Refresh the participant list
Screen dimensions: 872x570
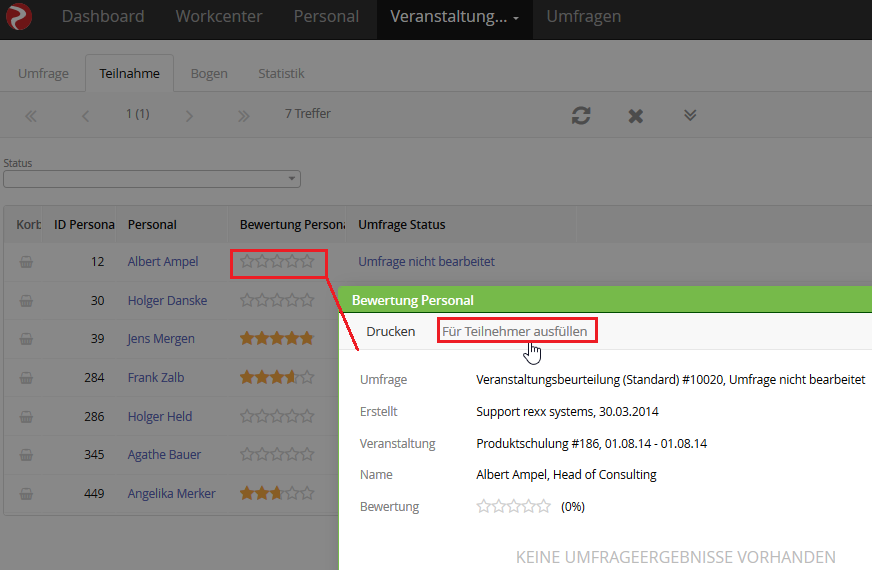tap(581, 116)
